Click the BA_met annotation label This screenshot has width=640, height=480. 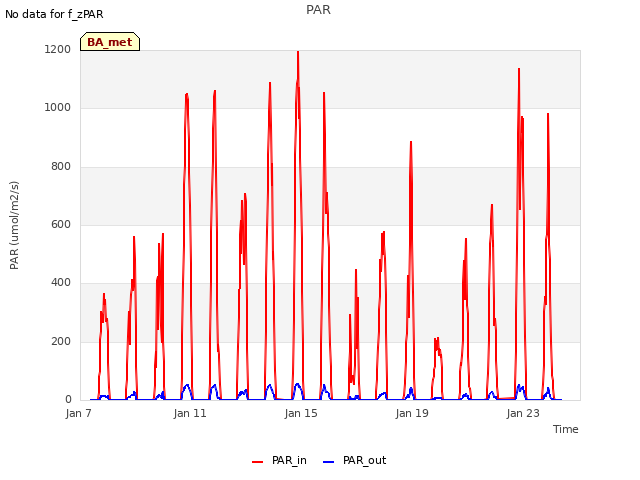pos(110,42)
